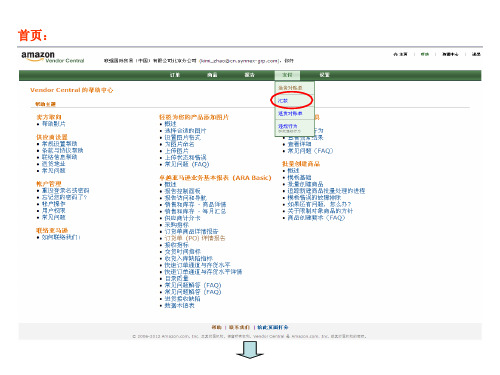
Task: Open the 联络信息帮助 link
Action: tap(59, 157)
